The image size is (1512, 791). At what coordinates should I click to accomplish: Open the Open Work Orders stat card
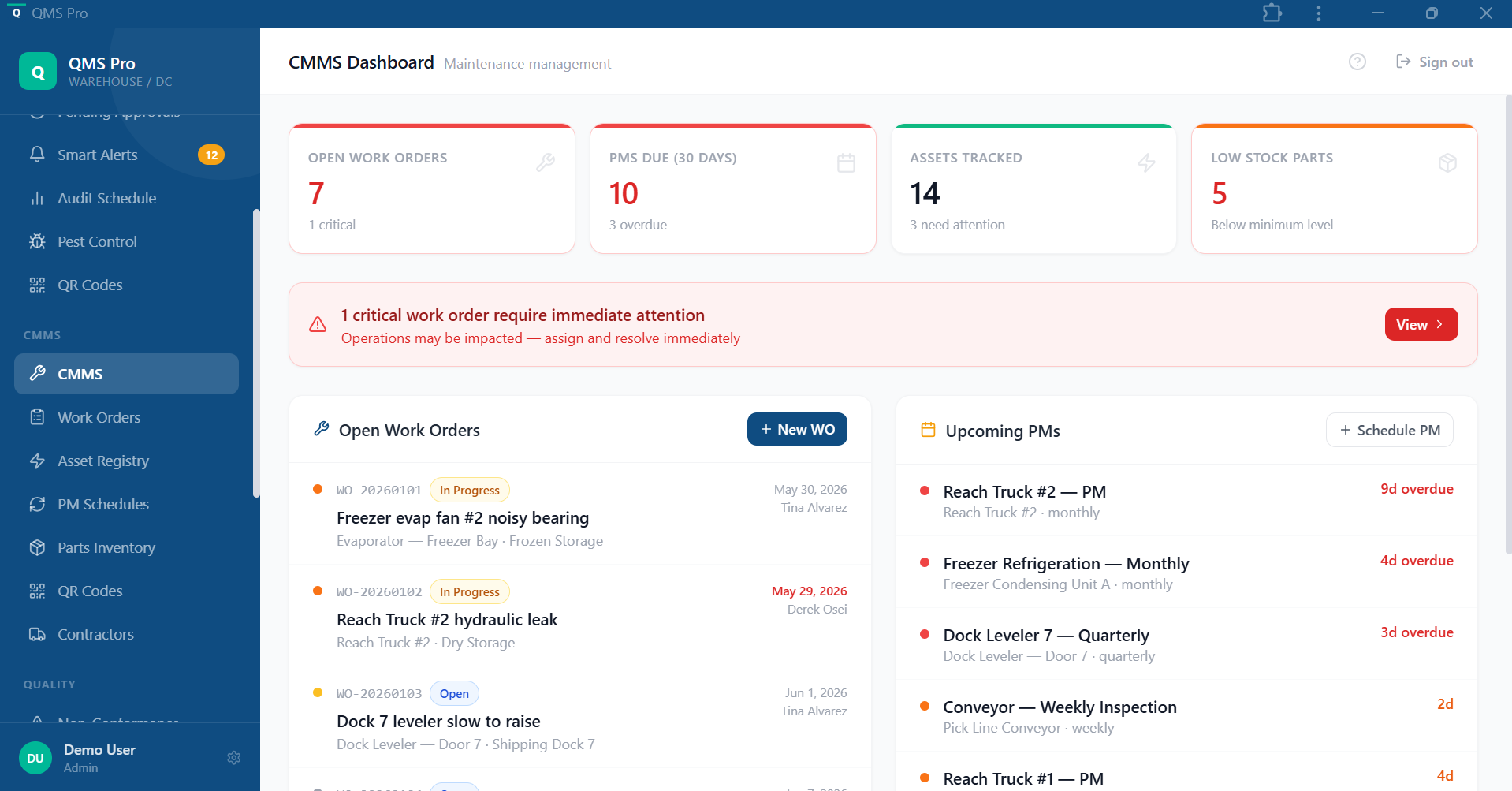click(x=432, y=188)
